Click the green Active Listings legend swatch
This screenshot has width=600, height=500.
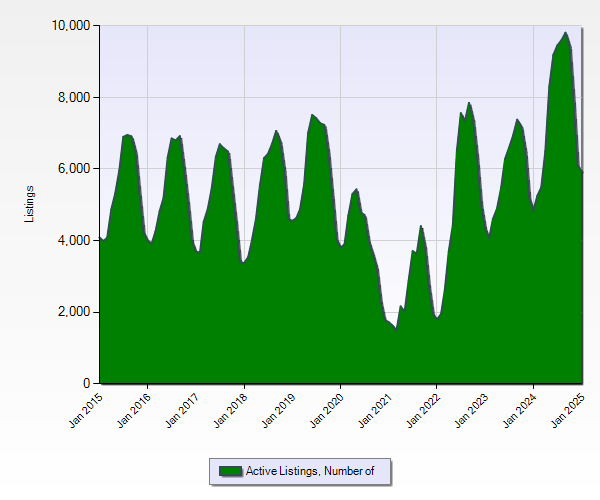click(230, 471)
